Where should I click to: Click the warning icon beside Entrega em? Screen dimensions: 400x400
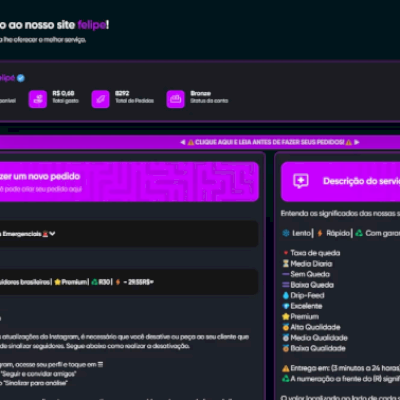[x=286, y=368]
